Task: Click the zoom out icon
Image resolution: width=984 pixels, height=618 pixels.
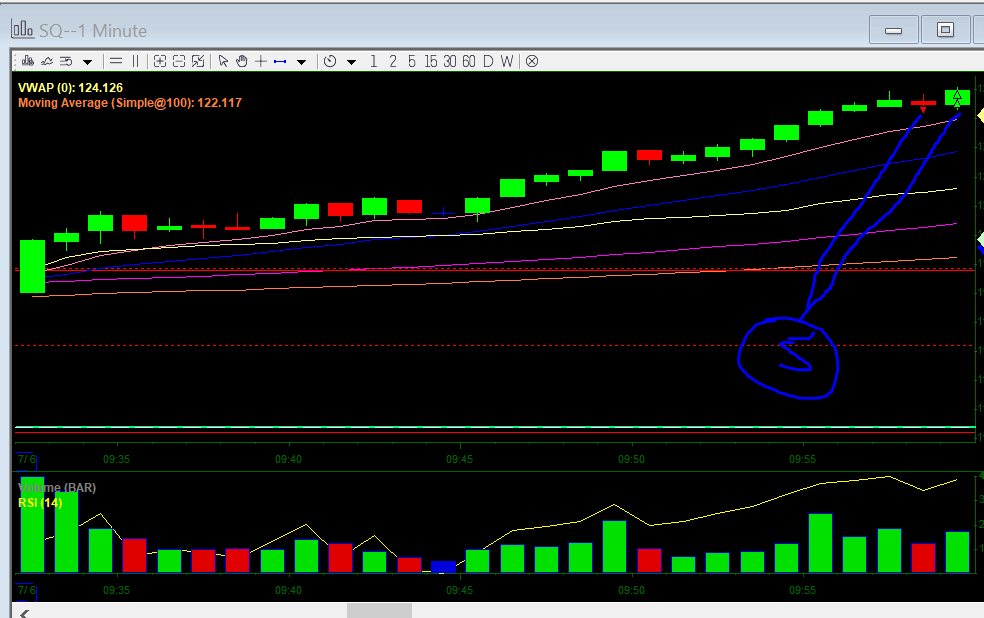Action: pyautogui.click(x=179, y=61)
